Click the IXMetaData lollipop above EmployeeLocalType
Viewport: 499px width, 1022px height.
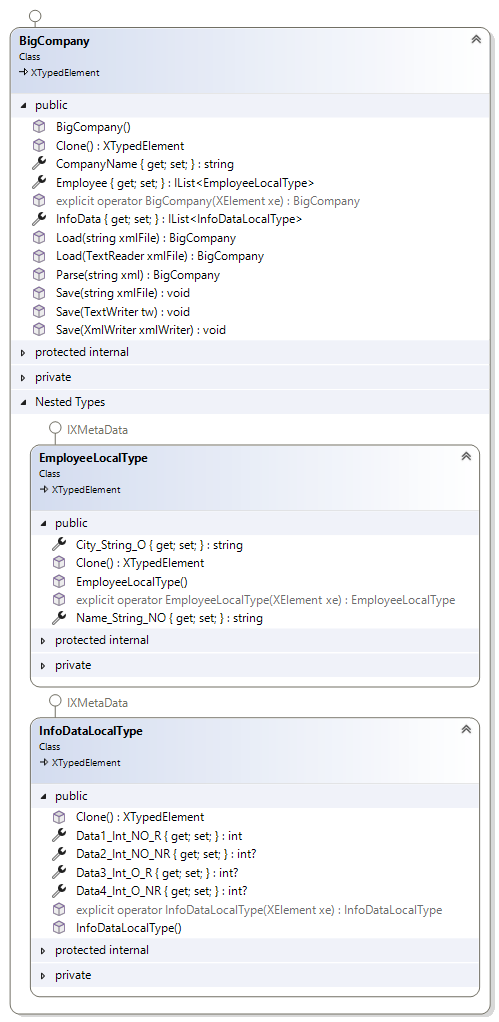[55, 430]
